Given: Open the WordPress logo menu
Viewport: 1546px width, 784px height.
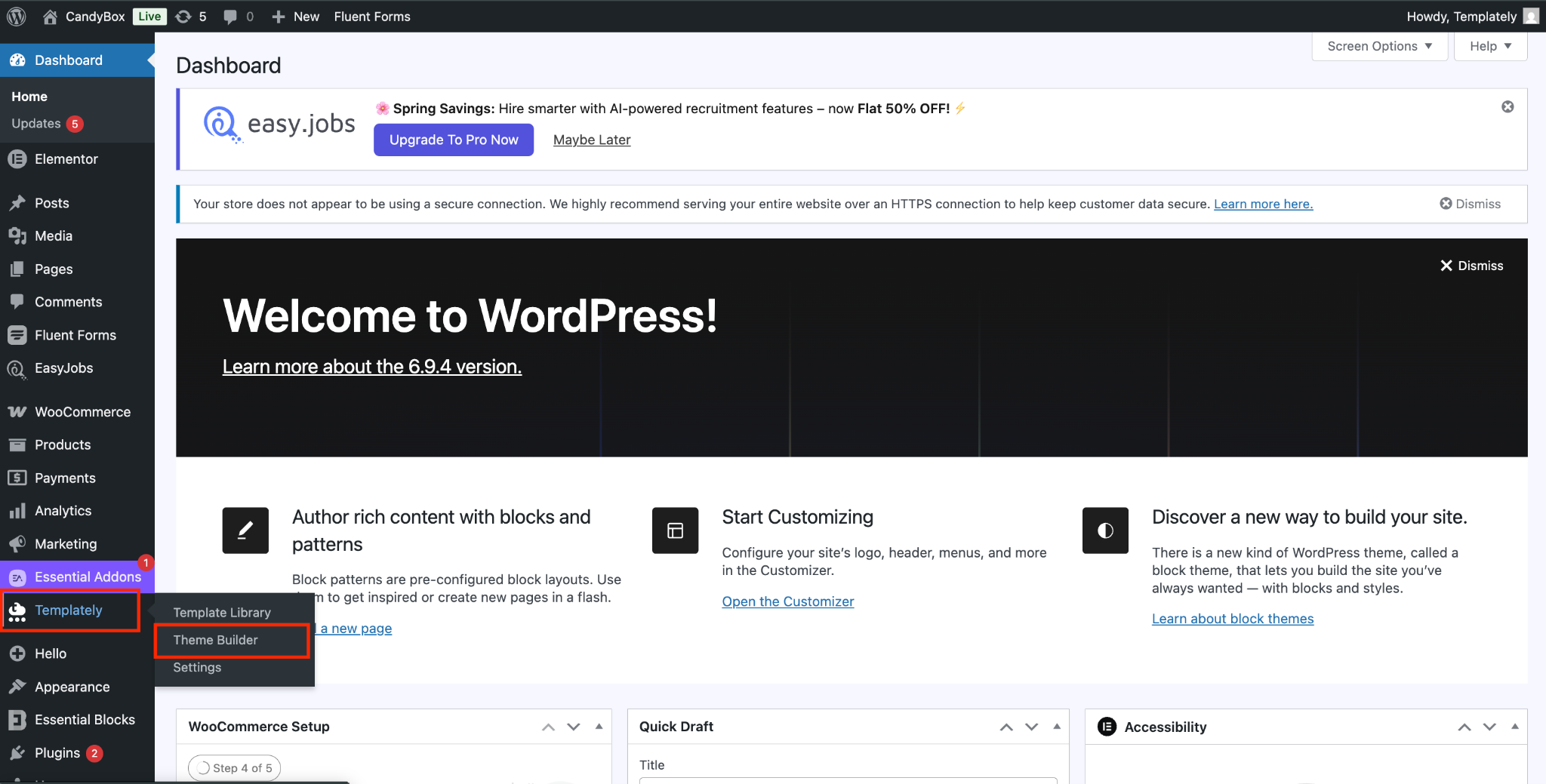Looking at the screenshot, I should click(17, 17).
